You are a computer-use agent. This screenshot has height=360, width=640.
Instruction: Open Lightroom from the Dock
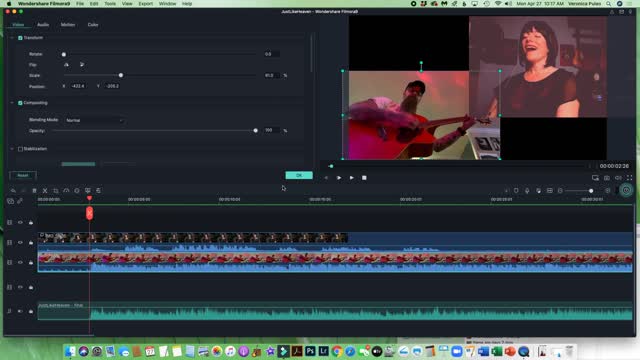tap(324, 351)
